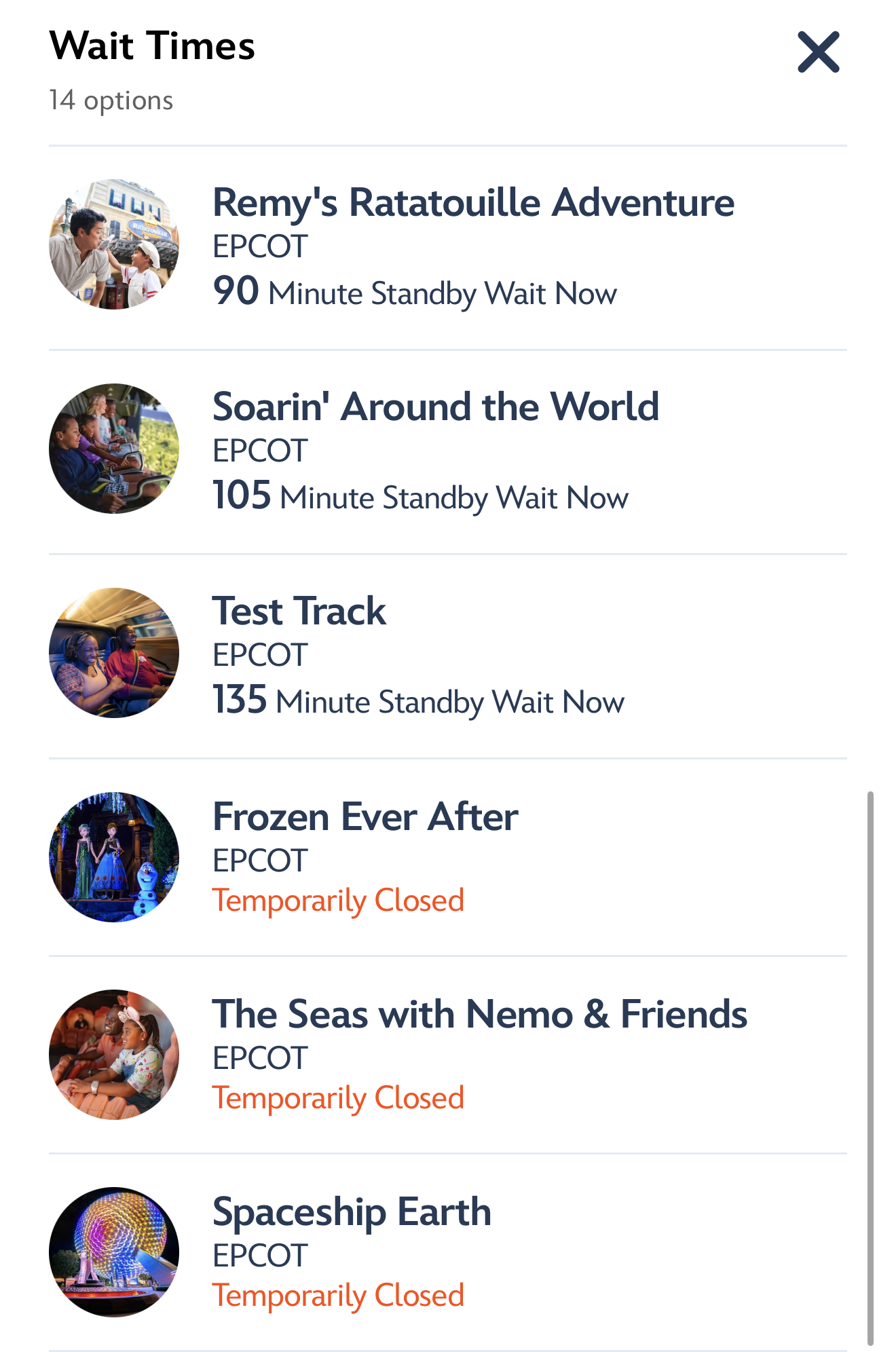Tap The Seas with Nemo thumbnail
Viewport: 896px width, 1352px height.
pos(114,1055)
